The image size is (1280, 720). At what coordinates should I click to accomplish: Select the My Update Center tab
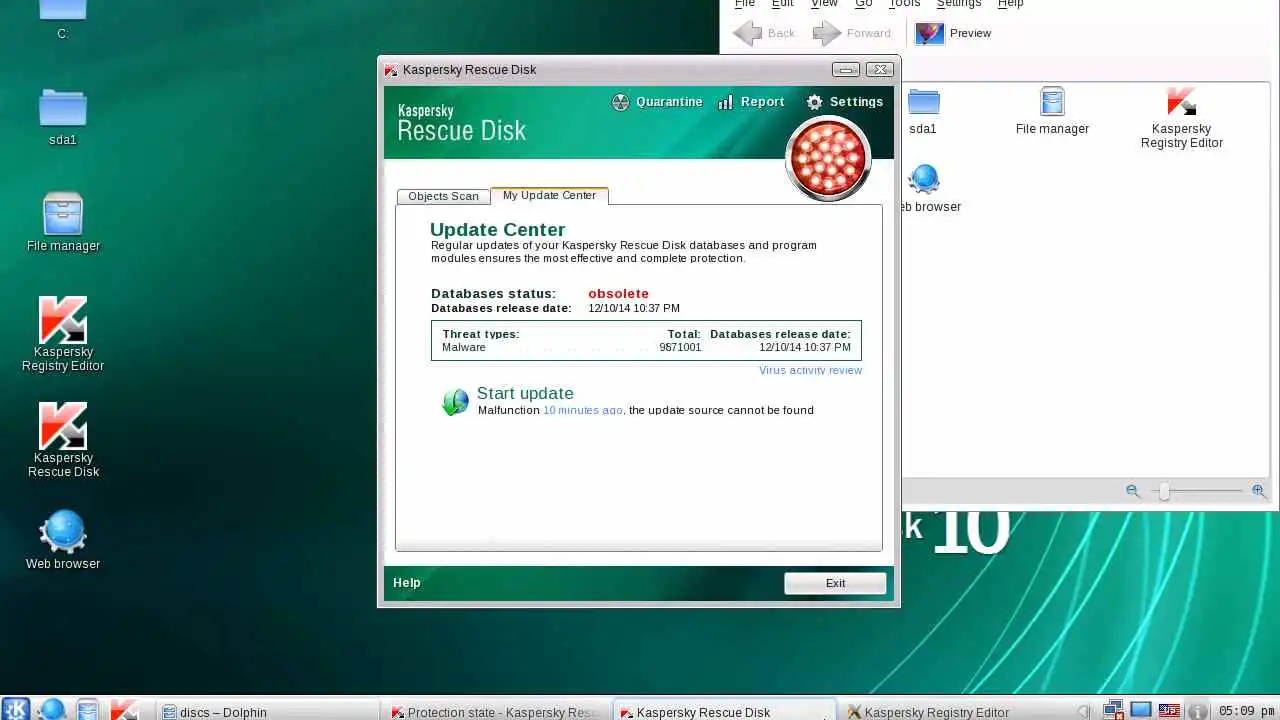pyautogui.click(x=549, y=195)
